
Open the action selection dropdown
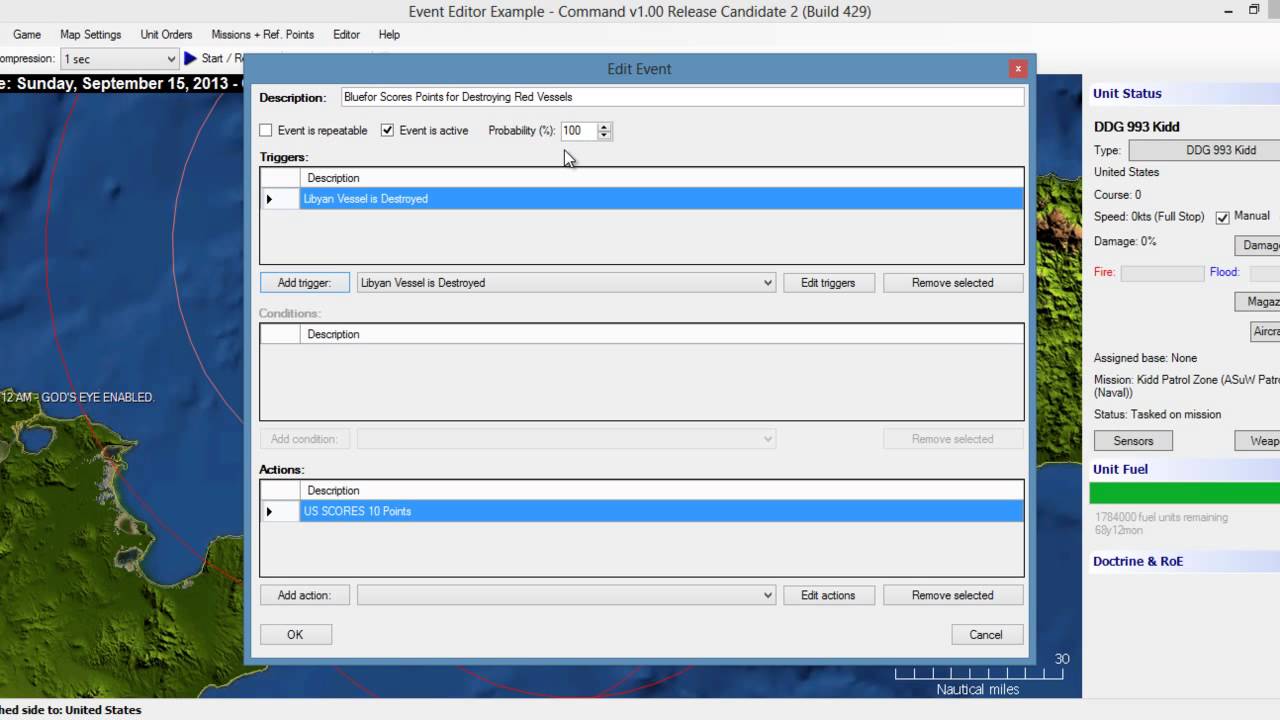(x=767, y=595)
